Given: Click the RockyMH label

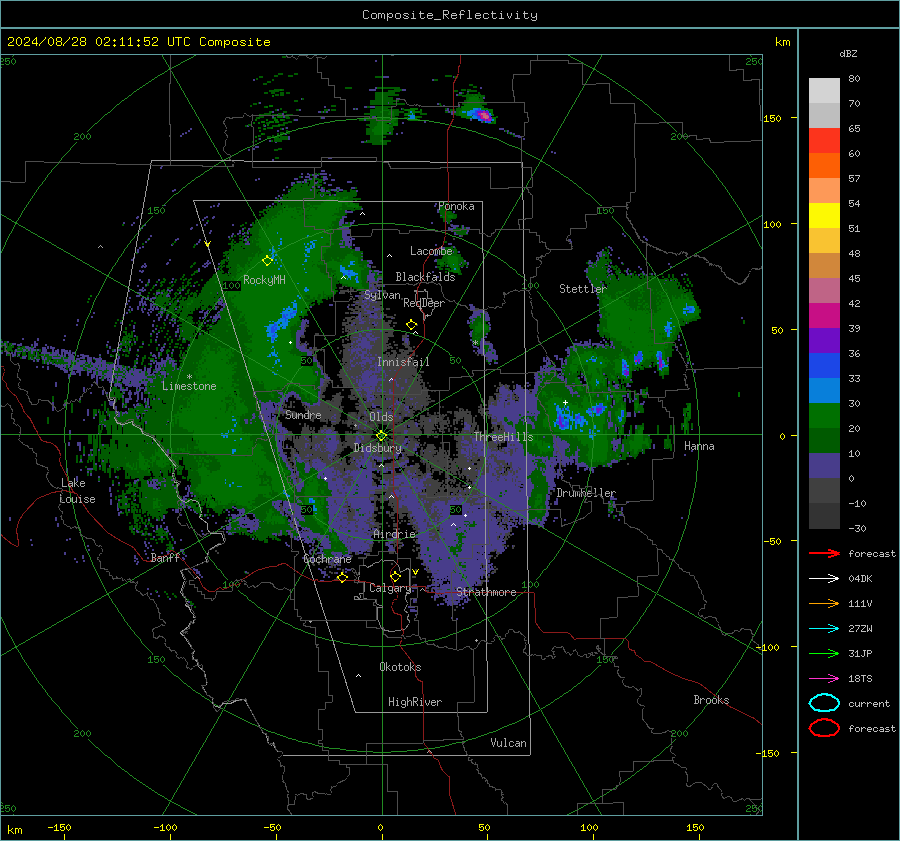Looking at the screenshot, I should pyautogui.click(x=264, y=280).
